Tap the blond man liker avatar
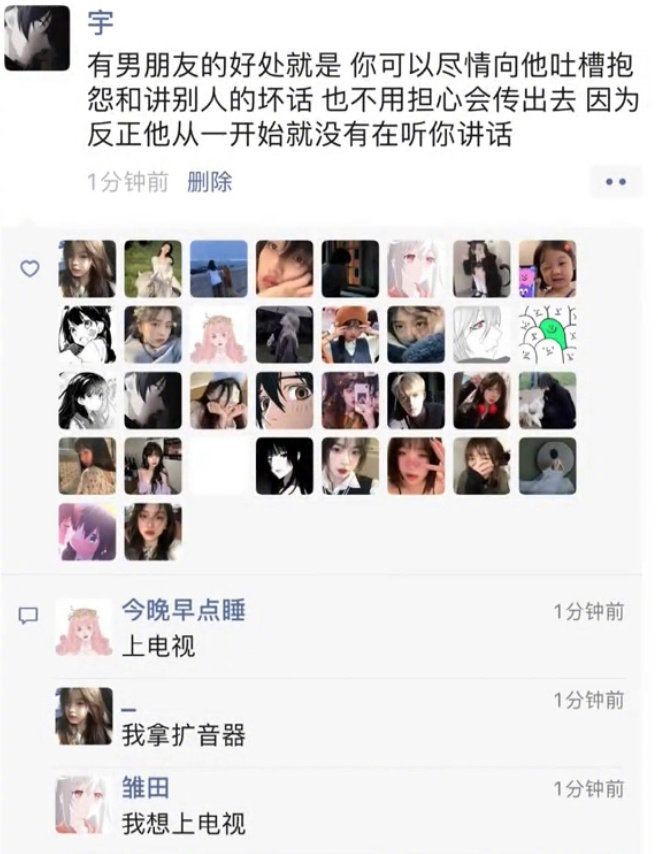The image size is (658, 854). 416,400
